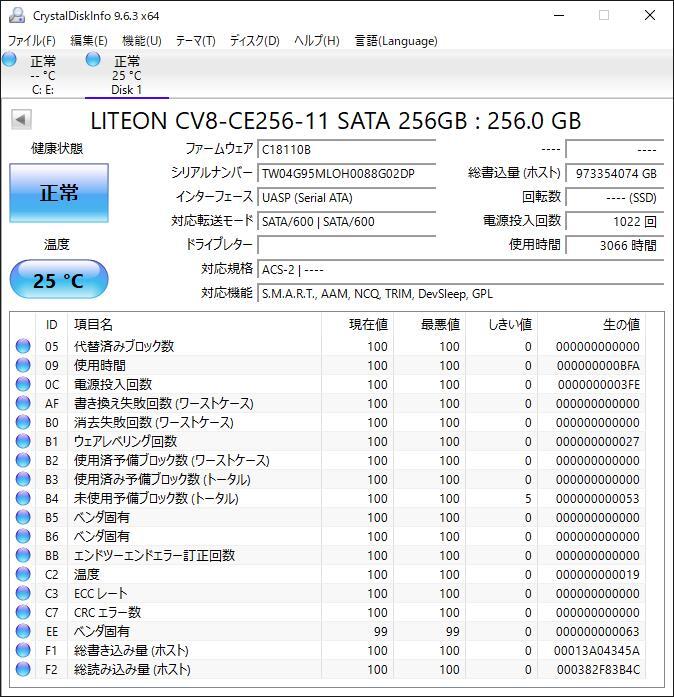The width and height of the screenshot is (674, 697).
Task: Click status orb of row B1 ウェアレベリング回数
Action: [x=23, y=441]
